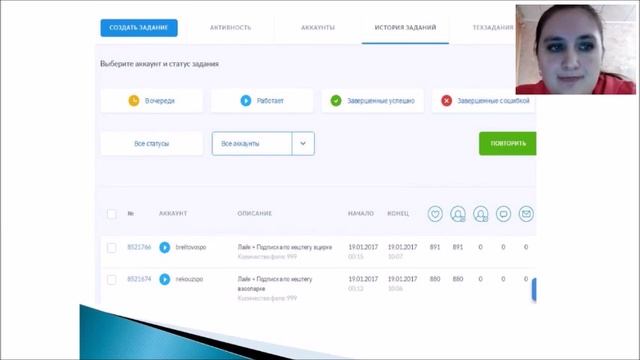Image resolution: width=640 pixels, height=360 pixels.
Task: Filter tasks by 'Работает' status
Action: point(262,101)
